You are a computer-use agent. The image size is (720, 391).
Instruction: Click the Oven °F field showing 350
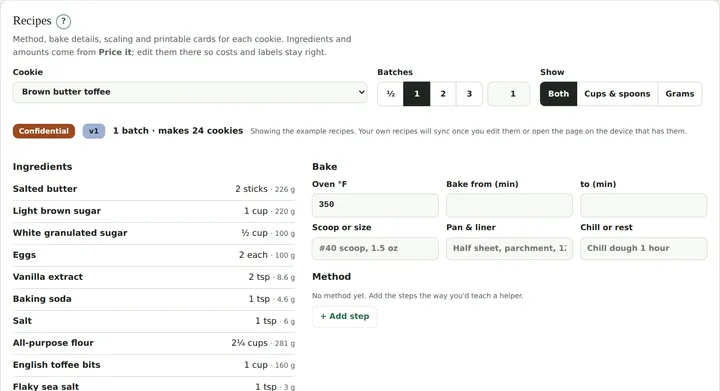tap(375, 205)
